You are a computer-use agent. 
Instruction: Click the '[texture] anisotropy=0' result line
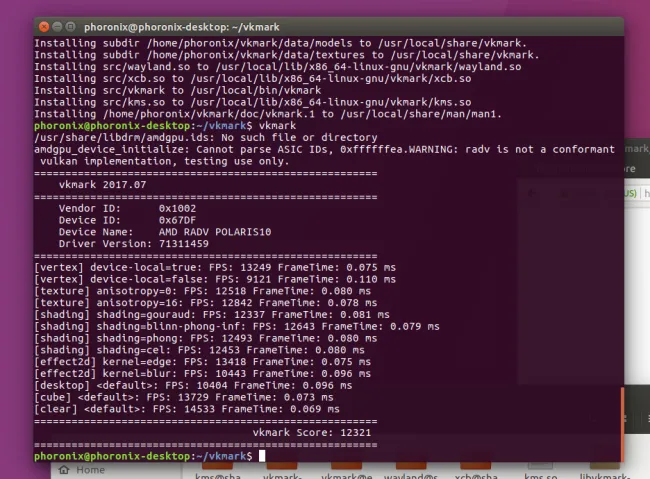point(202,291)
